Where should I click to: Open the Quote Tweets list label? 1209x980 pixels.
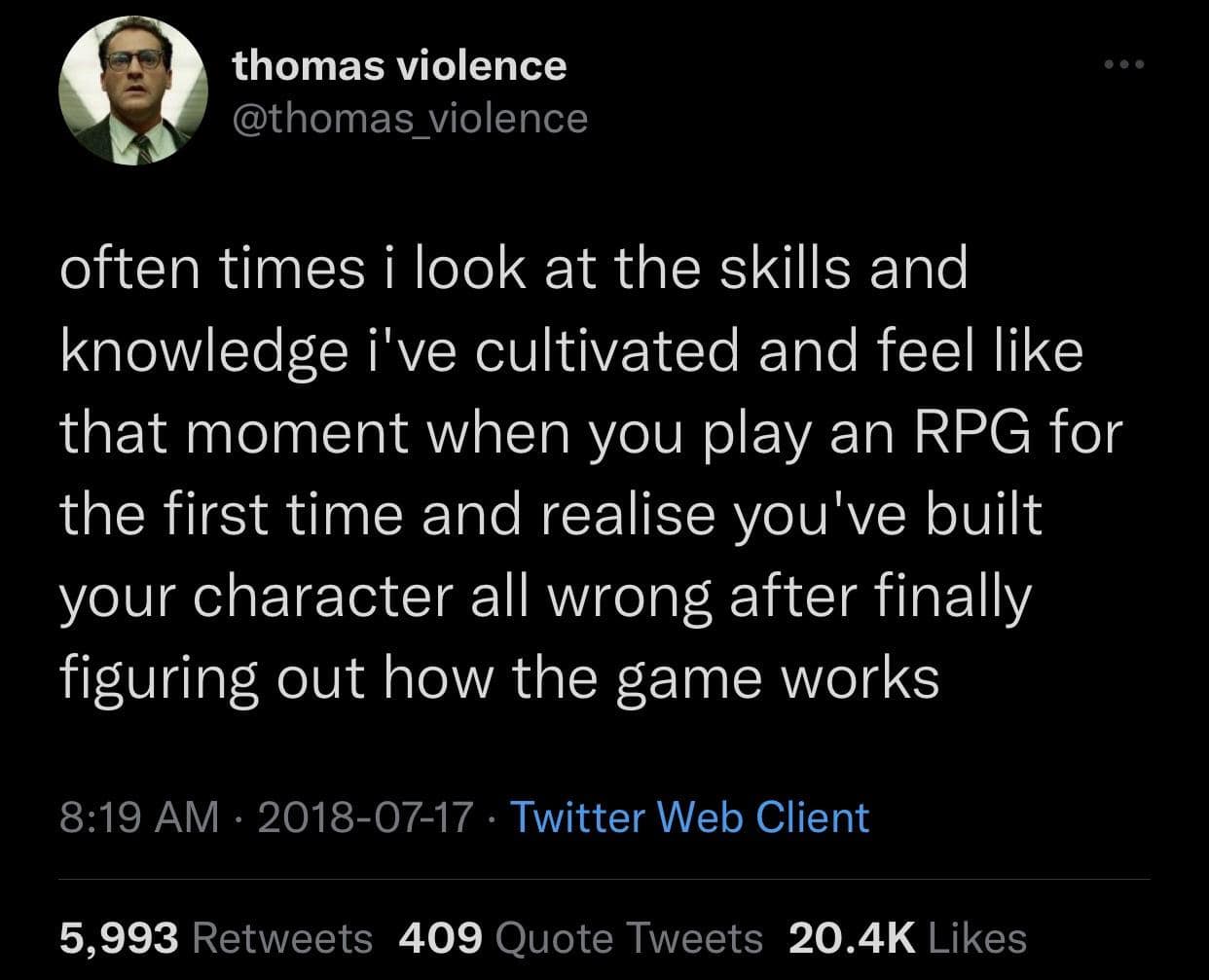[629, 938]
